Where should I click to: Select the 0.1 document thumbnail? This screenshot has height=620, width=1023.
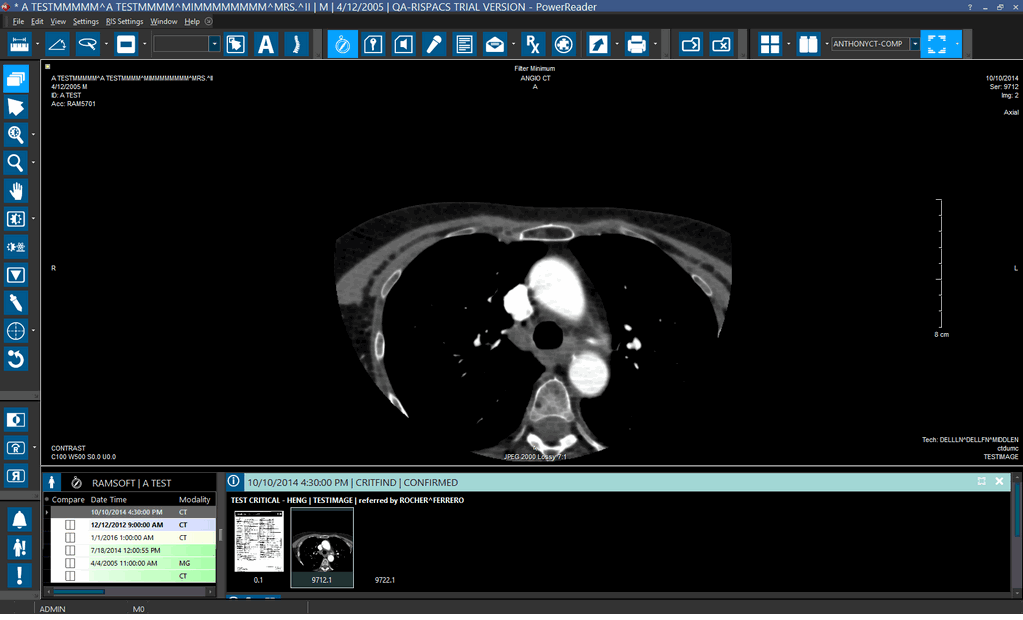(x=258, y=543)
